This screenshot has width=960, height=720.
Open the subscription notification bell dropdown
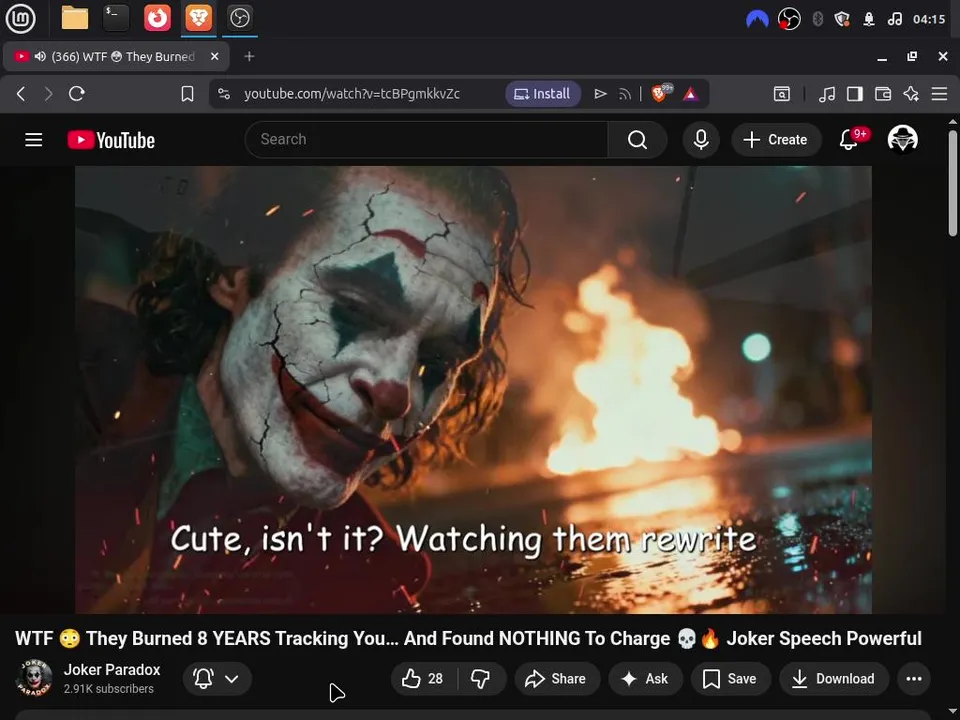pos(217,678)
